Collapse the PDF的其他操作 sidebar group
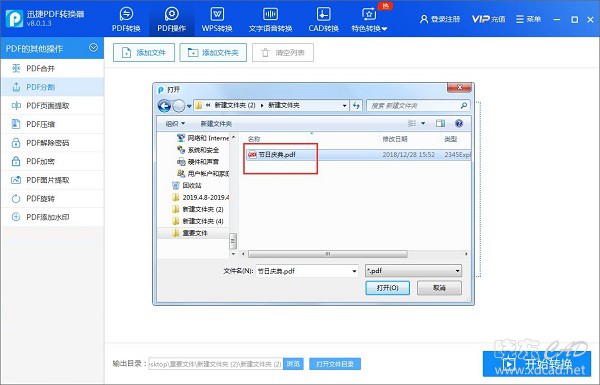This screenshot has height=385, width=600. coord(93,48)
